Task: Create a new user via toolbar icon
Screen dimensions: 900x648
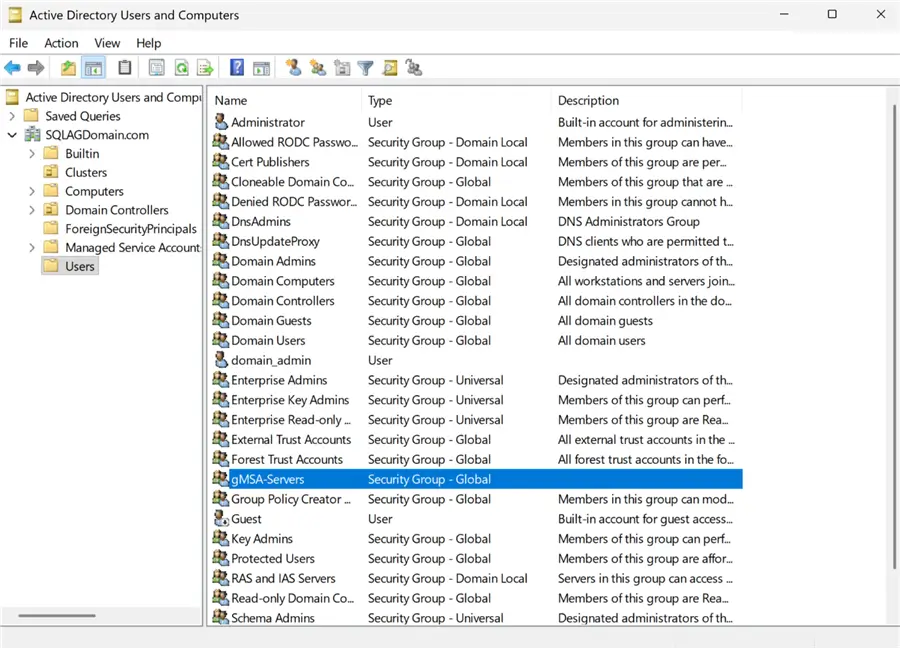Action: pyautogui.click(x=293, y=68)
